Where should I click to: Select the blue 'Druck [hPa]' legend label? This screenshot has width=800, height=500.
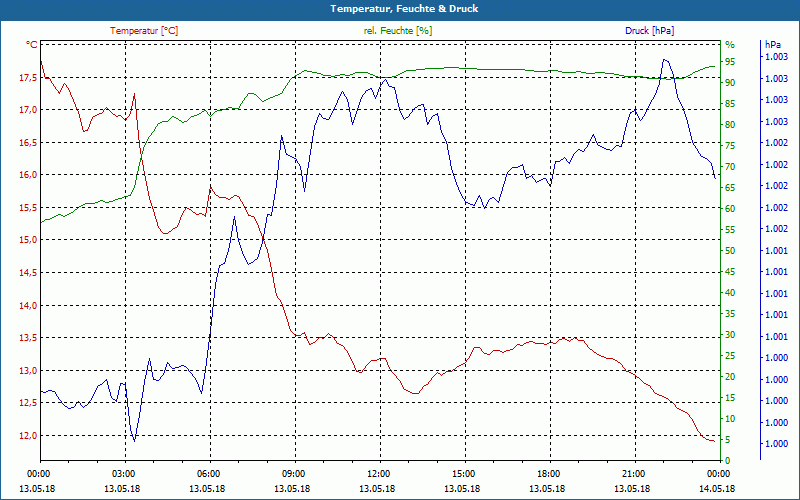click(649, 31)
